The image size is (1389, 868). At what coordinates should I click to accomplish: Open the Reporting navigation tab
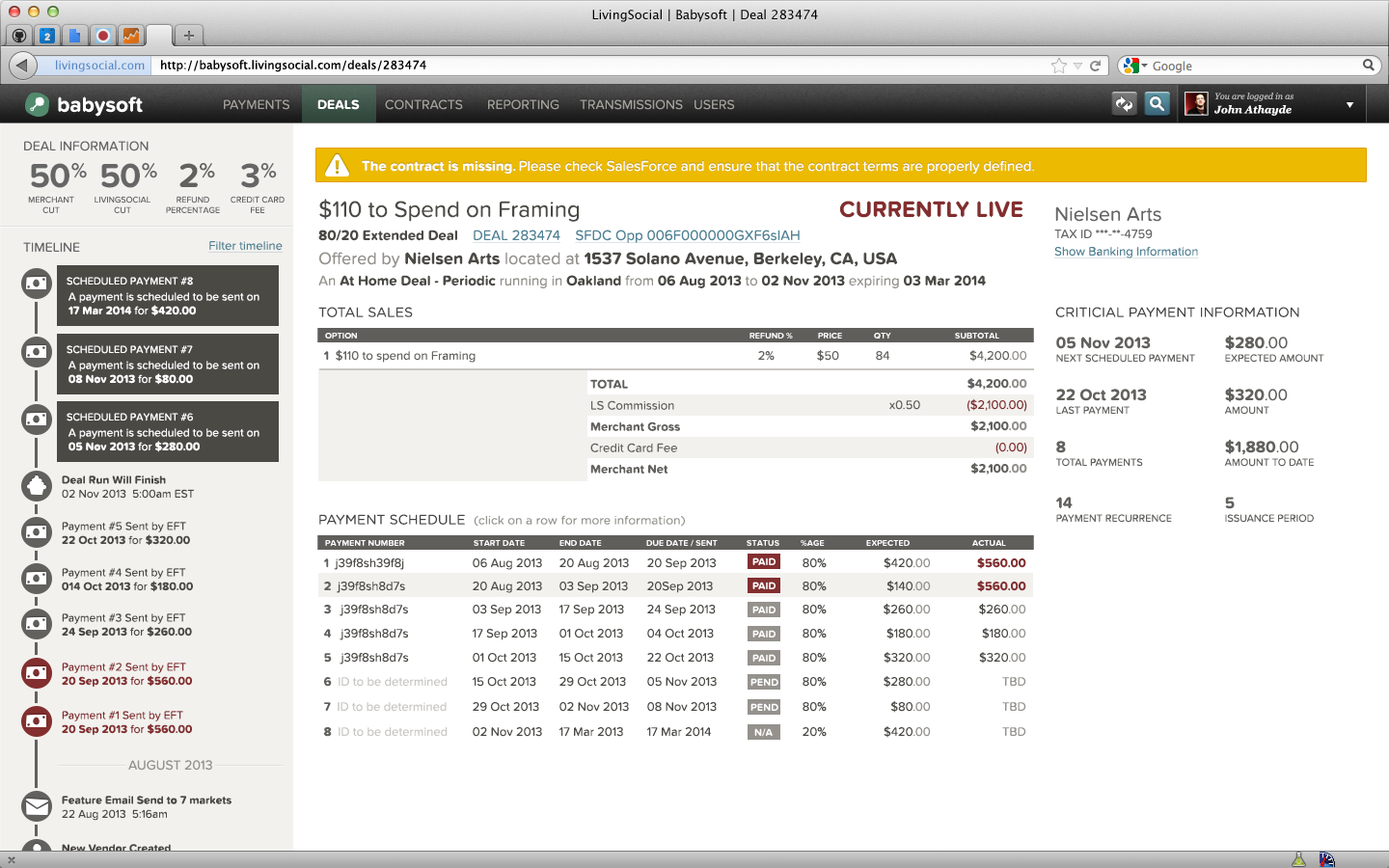(x=523, y=104)
